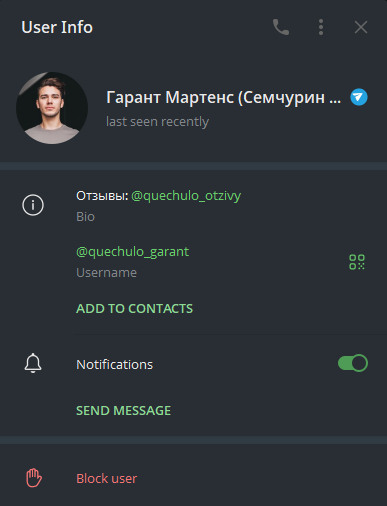Select Block user
The width and height of the screenshot is (387, 506).
point(106,479)
